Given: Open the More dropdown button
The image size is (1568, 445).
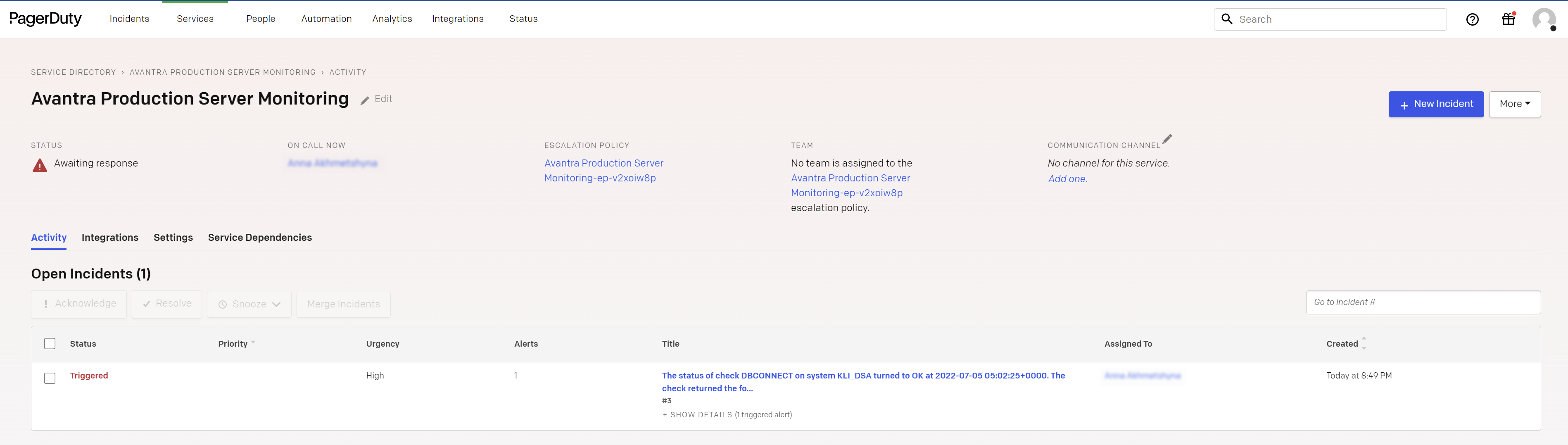Looking at the screenshot, I should pos(1514,104).
